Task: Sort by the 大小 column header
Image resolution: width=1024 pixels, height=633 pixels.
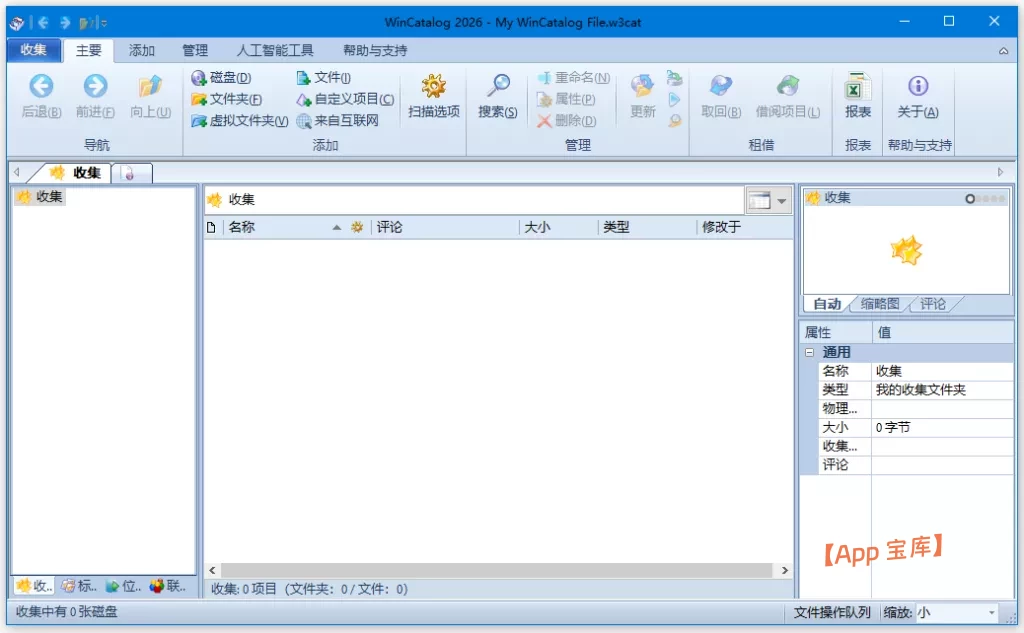Action: click(537, 227)
